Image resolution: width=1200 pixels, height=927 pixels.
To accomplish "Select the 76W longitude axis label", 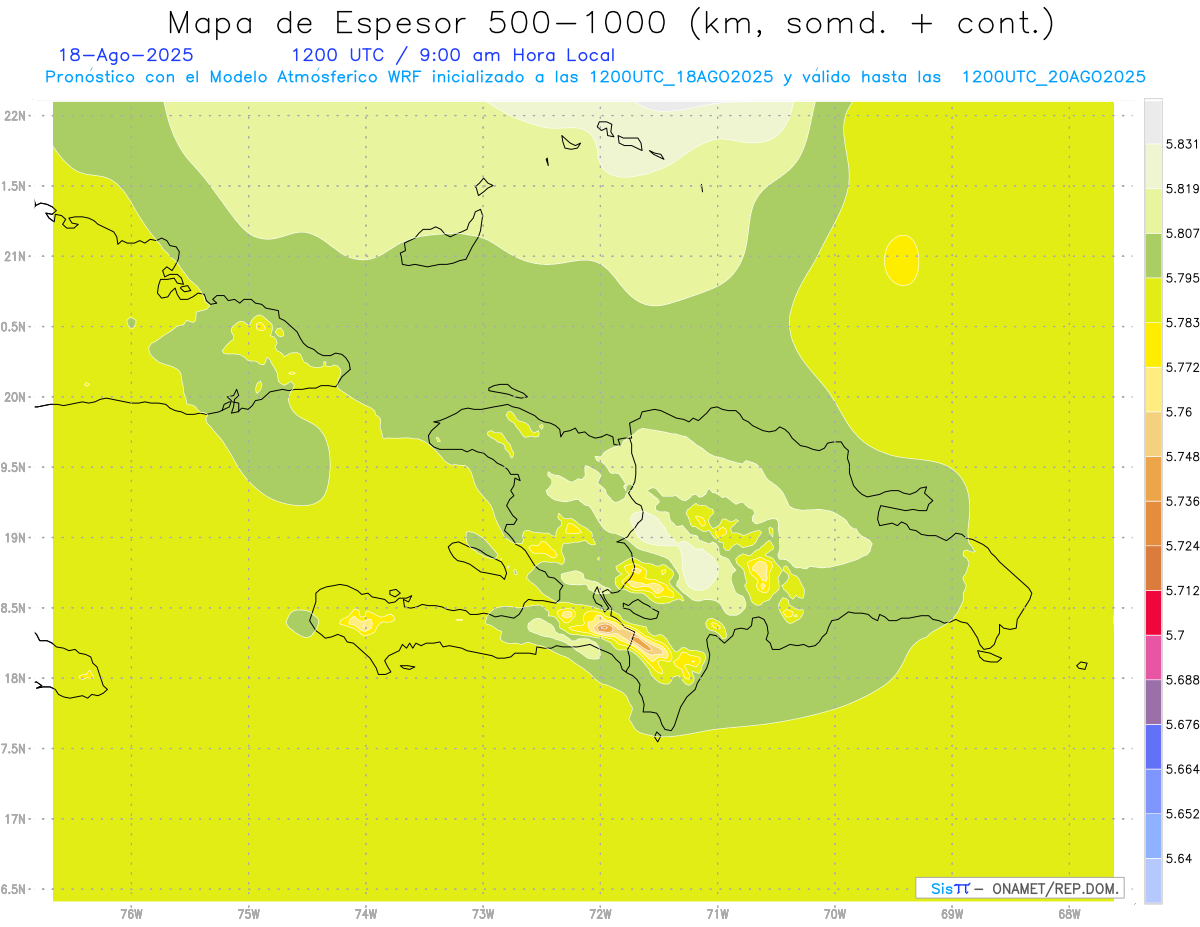I will coord(131,913).
